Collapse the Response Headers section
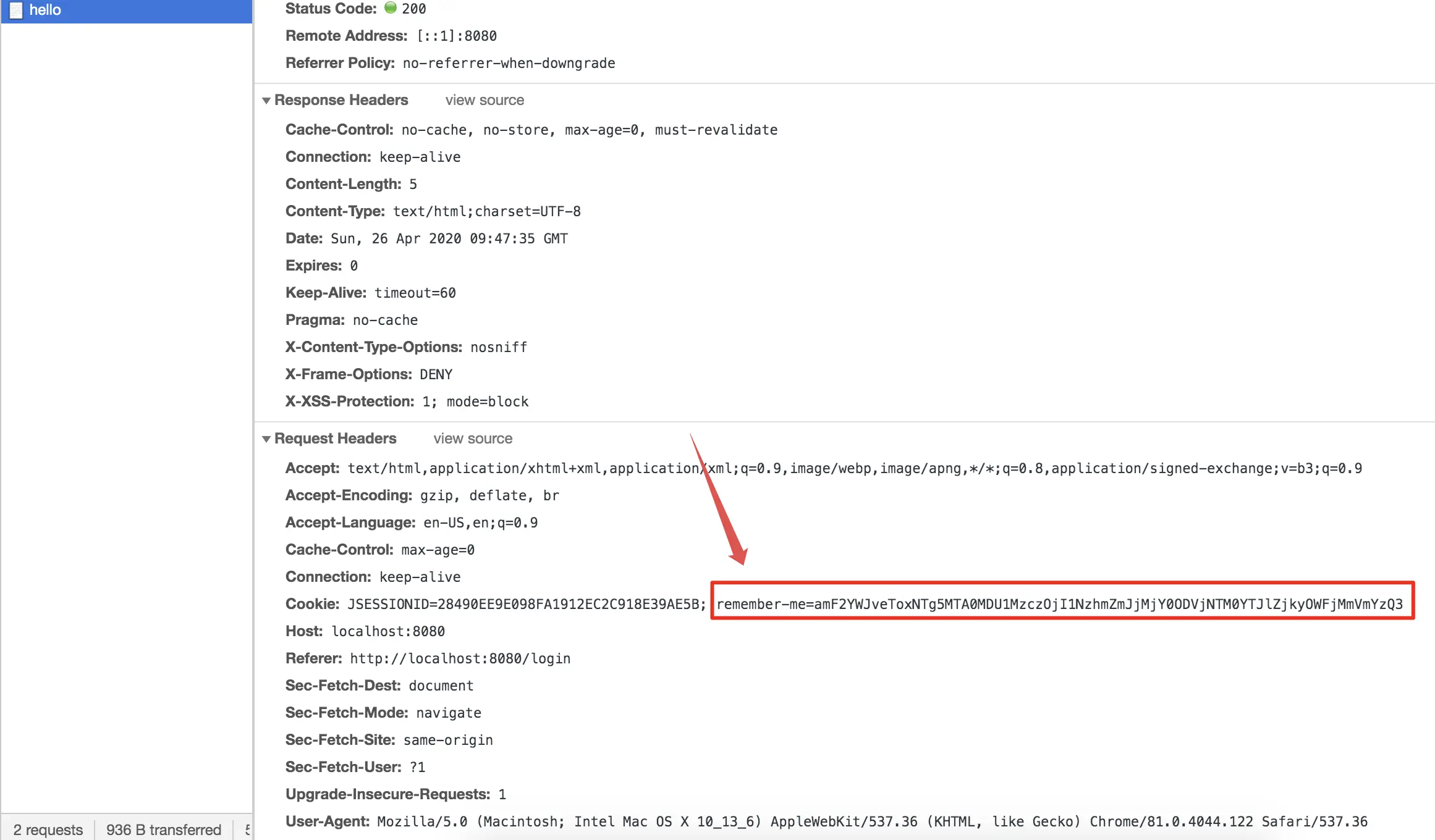Viewport: 1435px width, 840px height. (x=266, y=100)
